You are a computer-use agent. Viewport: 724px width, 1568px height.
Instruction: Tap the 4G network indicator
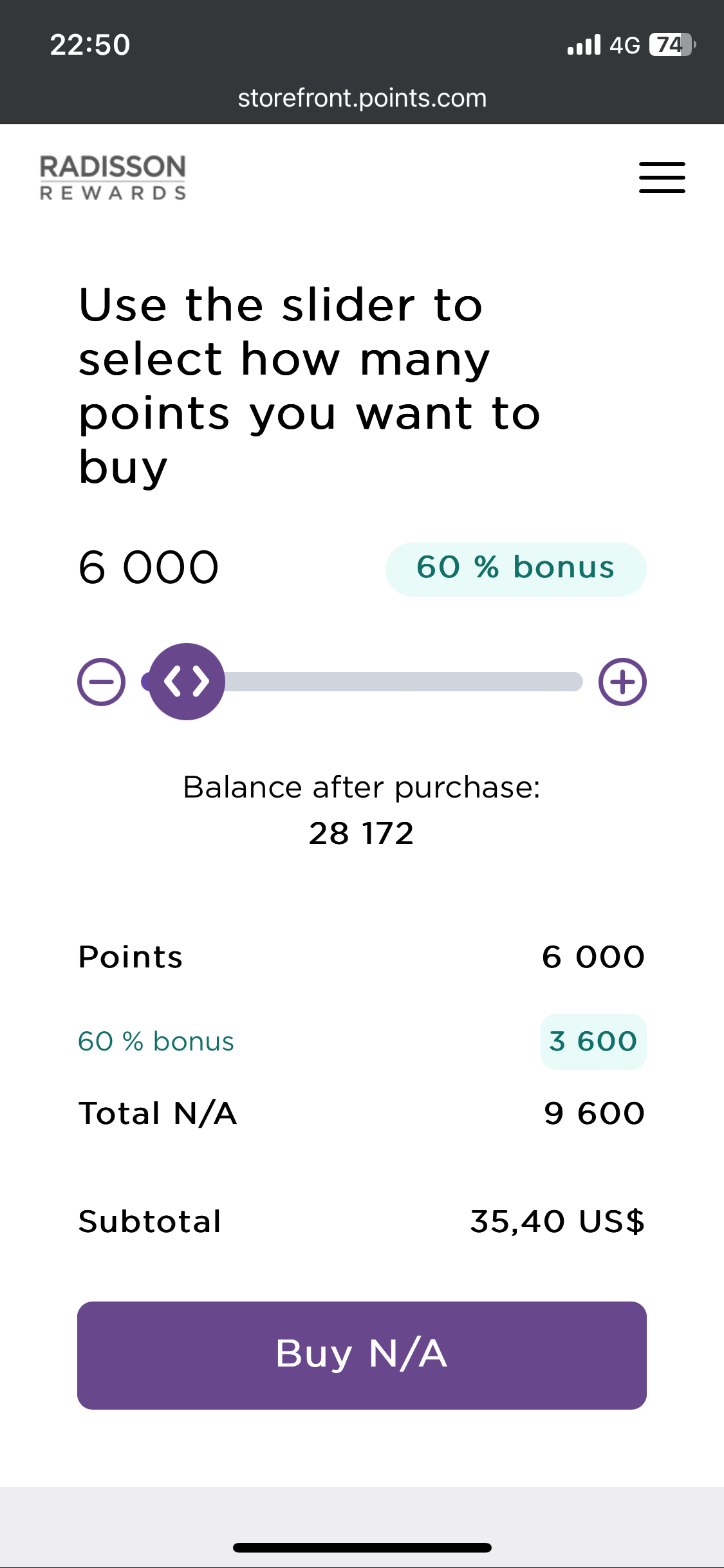coord(625,45)
